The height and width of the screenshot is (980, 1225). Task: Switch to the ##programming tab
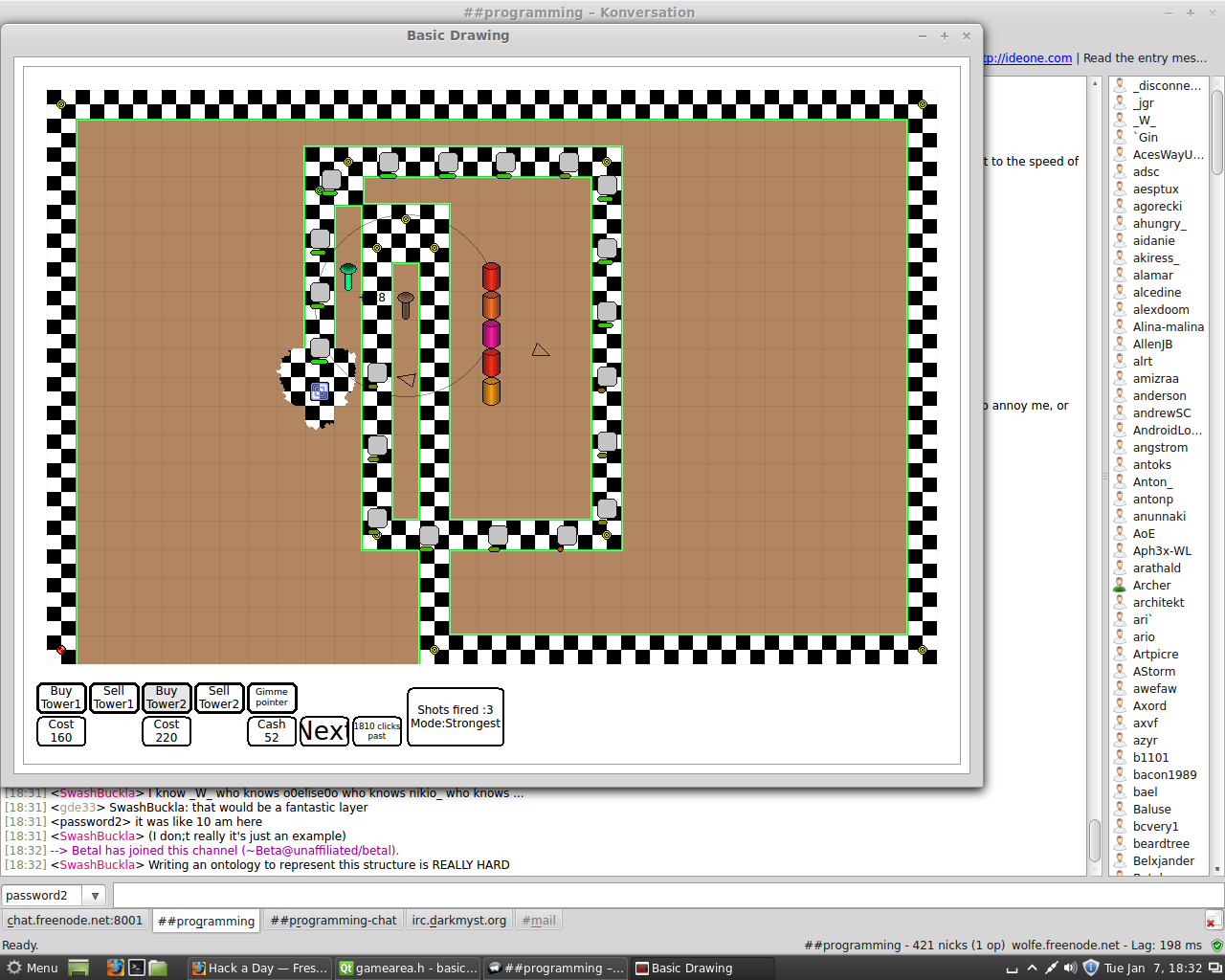pyautogui.click(x=206, y=921)
